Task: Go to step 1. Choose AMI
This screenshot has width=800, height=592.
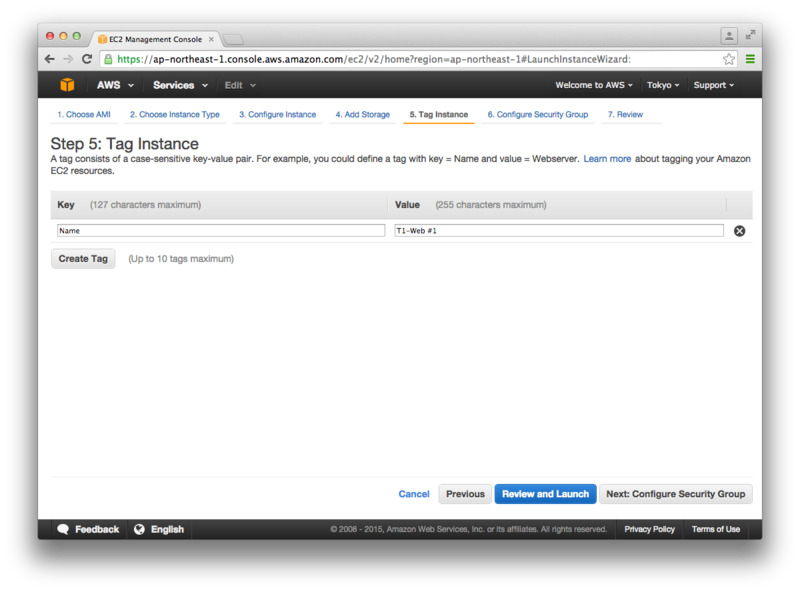Action: tap(84, 114)
